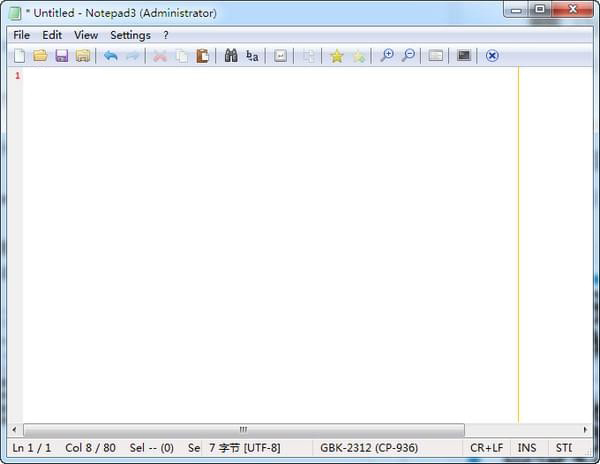The height and width of the screenshot is (464, 600).
Task: Minimize the Notepad3 window
Action: pos(516,10)
